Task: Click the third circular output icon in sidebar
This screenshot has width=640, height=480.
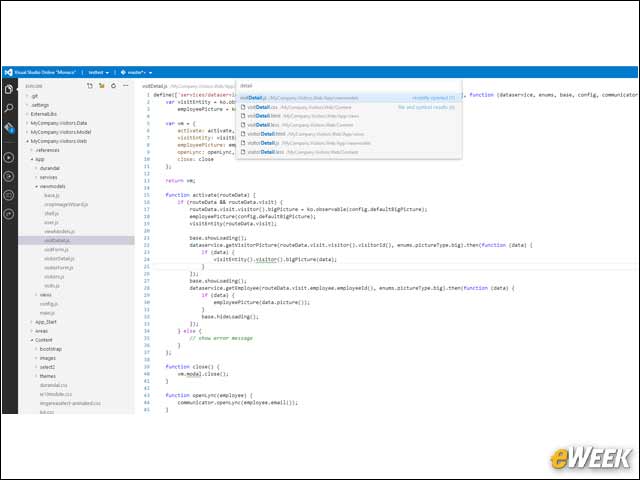Action: pyautogui.click(x=9, y=195)
